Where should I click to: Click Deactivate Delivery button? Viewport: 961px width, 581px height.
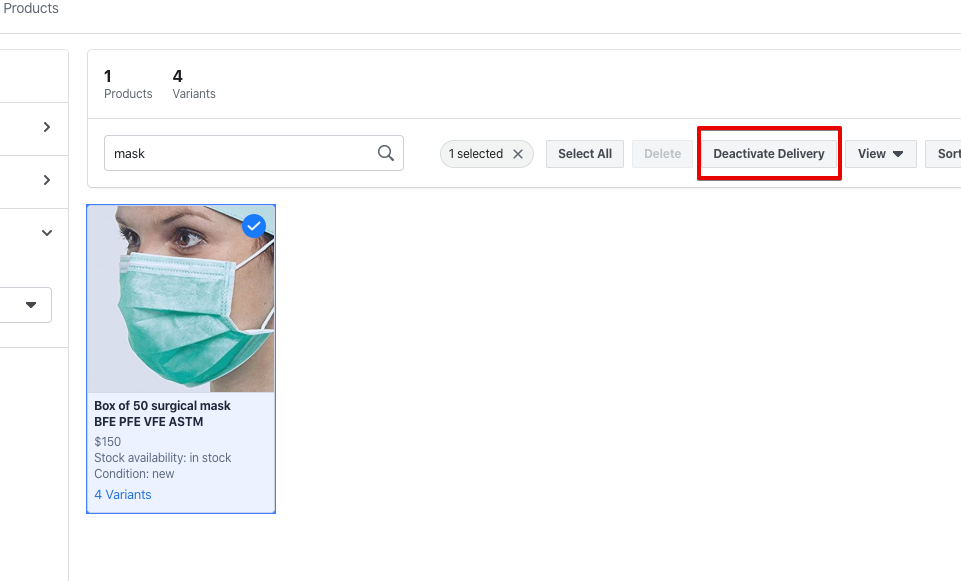point(769,154)
